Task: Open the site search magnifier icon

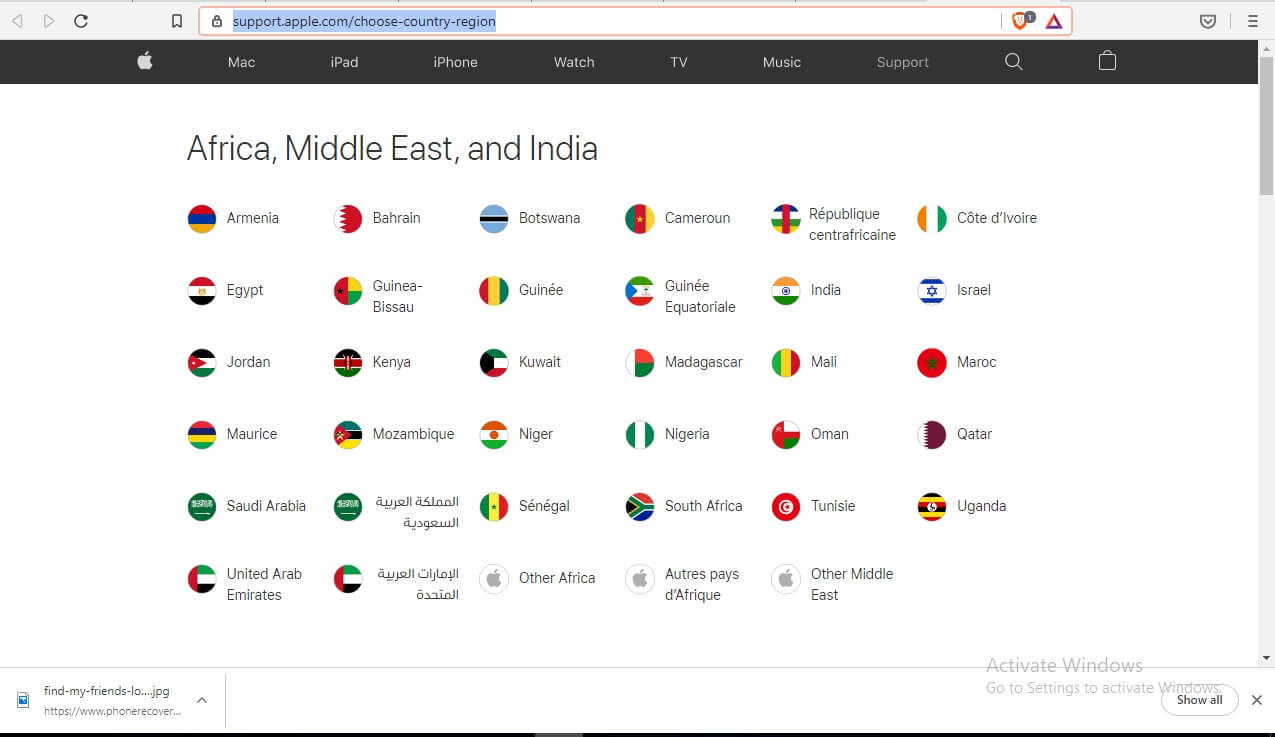Action: [1013, 61]
